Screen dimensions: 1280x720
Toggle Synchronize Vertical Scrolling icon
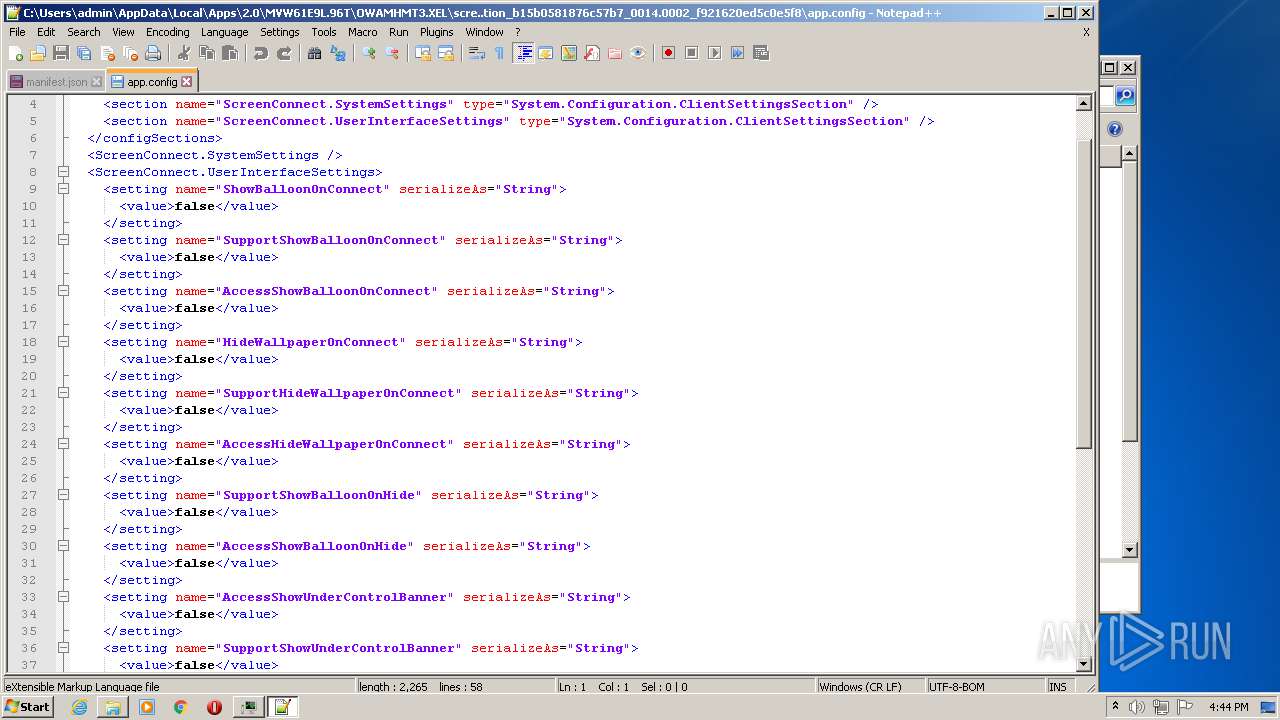coord(422,53)
